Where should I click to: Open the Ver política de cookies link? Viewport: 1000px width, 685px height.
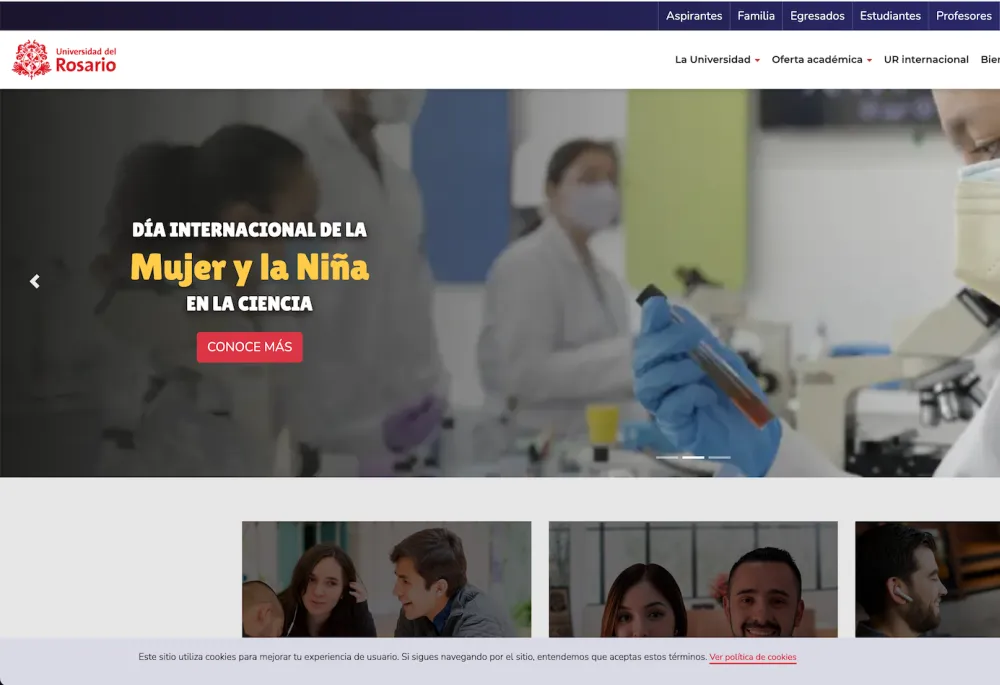point(753,658)
